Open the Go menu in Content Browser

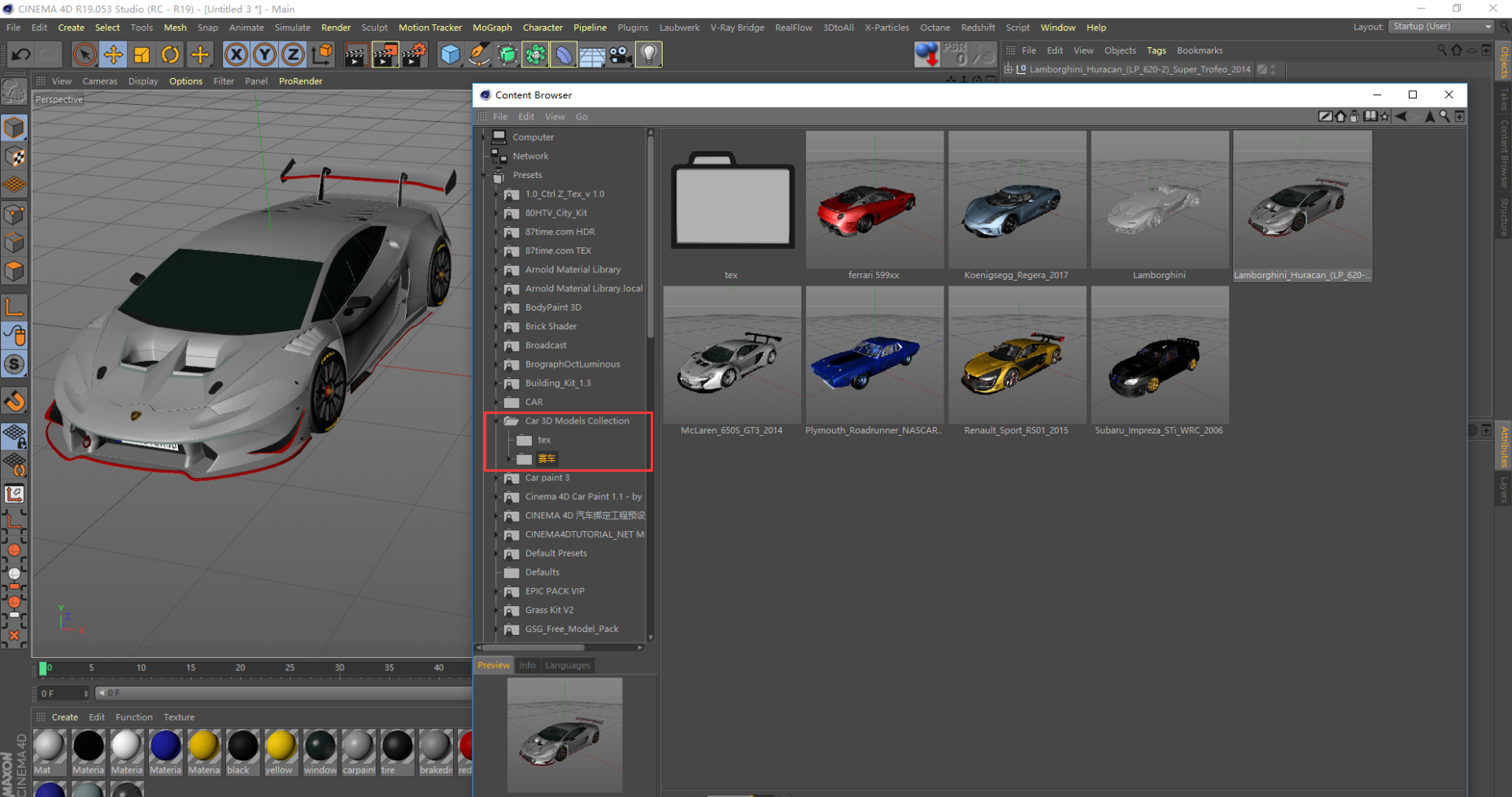tap(582, 116)
